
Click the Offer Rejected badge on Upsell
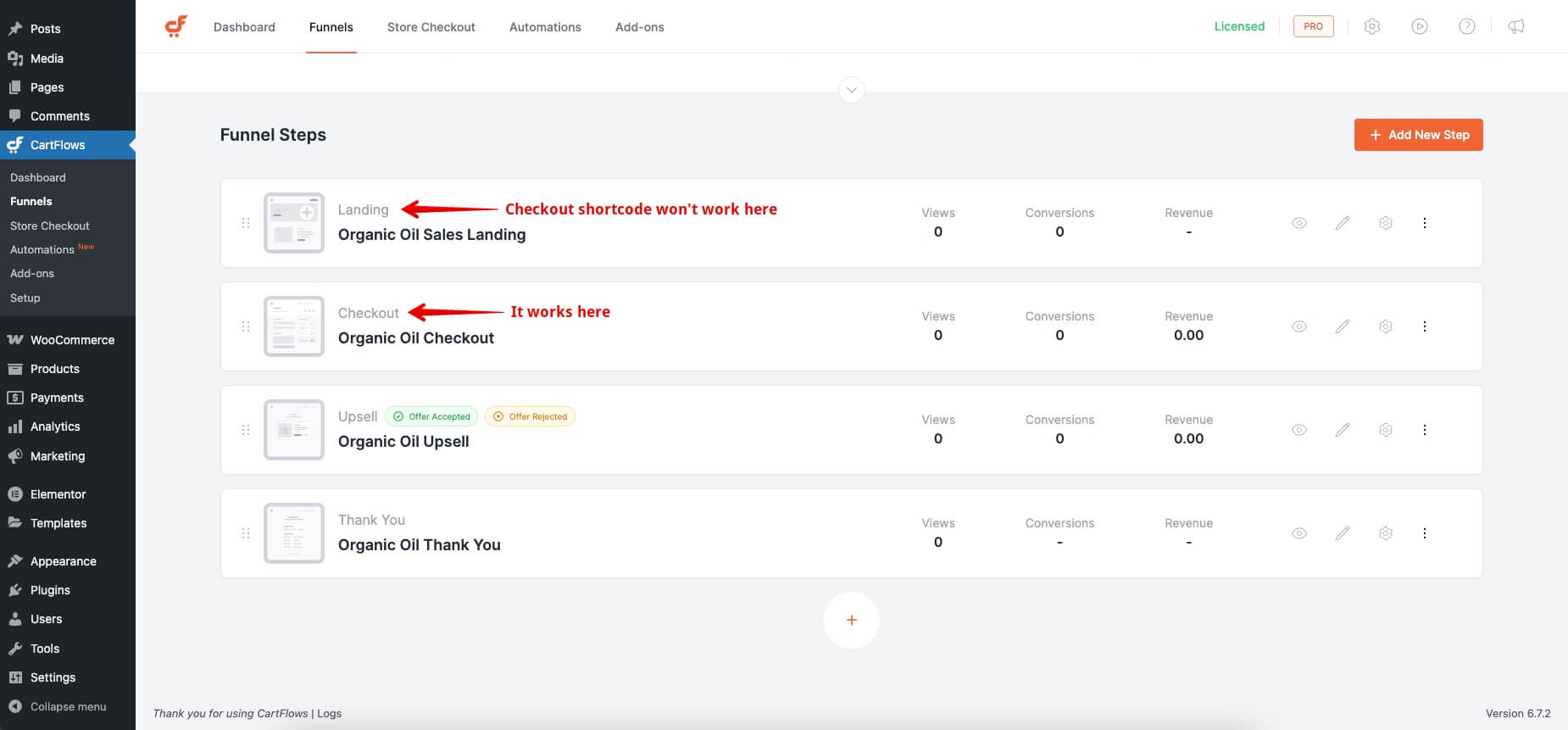point(530,416)
